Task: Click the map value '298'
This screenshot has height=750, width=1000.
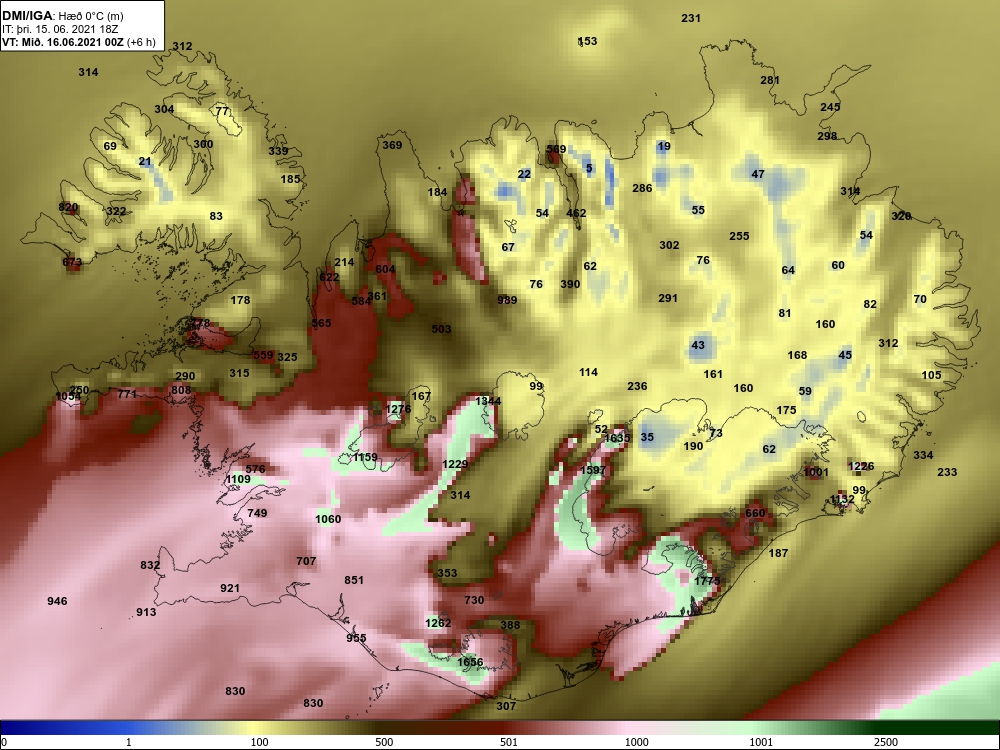Action: pos(827,136)
